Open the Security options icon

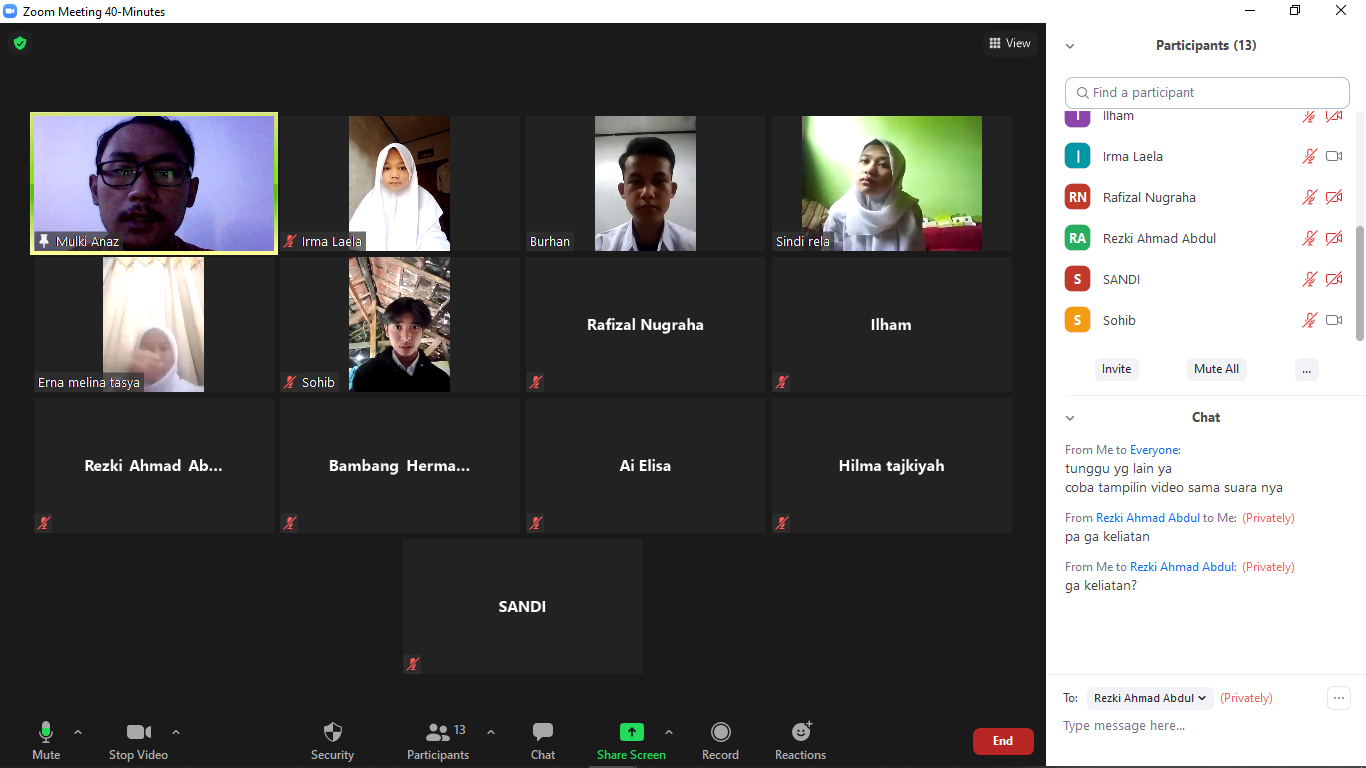point(332,731)
